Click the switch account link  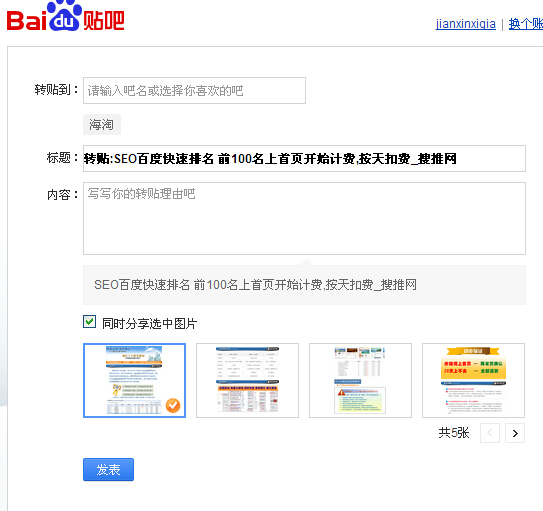[x=526, y=24]
